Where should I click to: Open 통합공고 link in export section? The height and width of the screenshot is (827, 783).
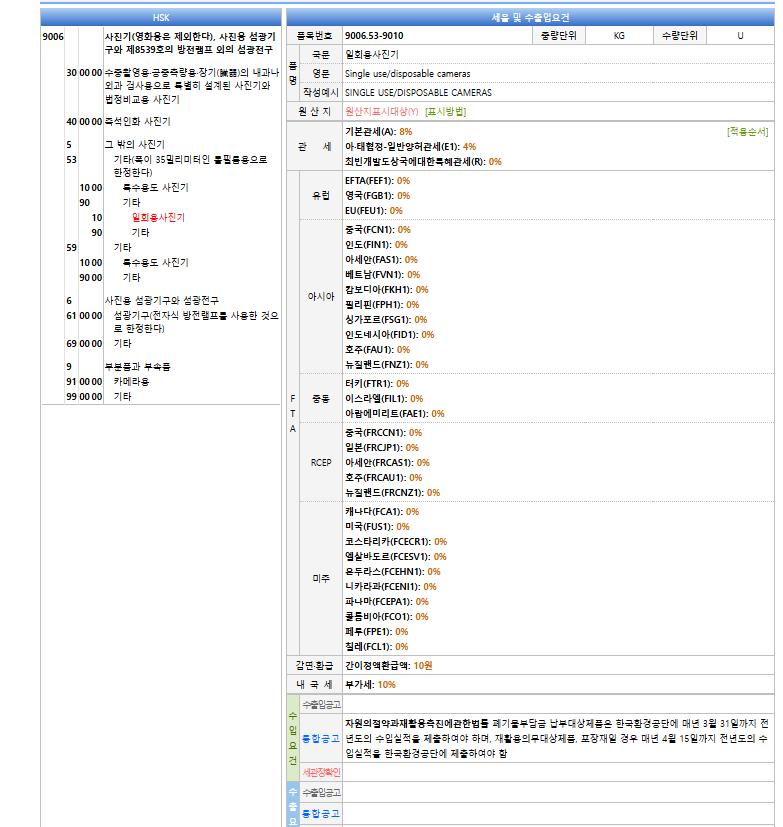pyautogui.click(x=321, y=813)
